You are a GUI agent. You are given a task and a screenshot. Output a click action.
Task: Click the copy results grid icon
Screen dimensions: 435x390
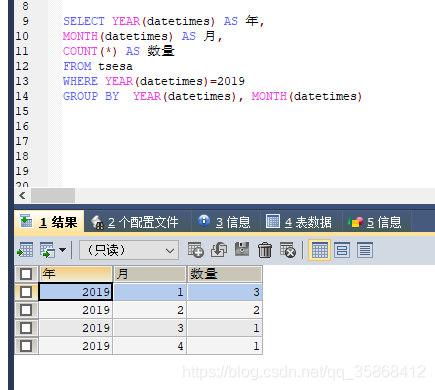coord(47,250)
